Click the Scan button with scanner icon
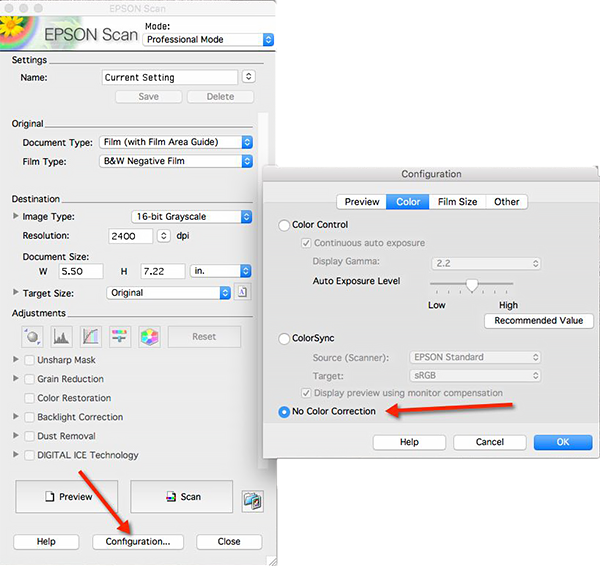This screenshot has height=566, width=600. [181, 497]
